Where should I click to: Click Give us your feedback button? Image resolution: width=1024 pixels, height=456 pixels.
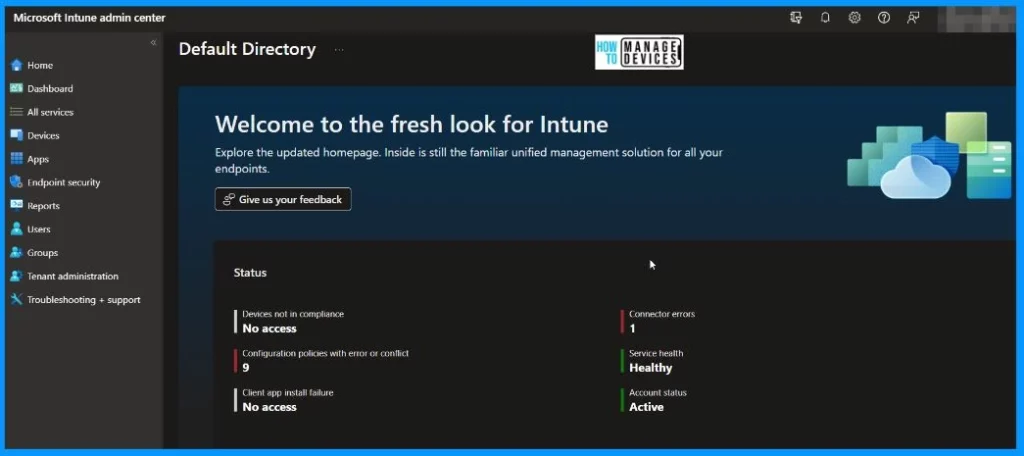(x=283, y=199)
